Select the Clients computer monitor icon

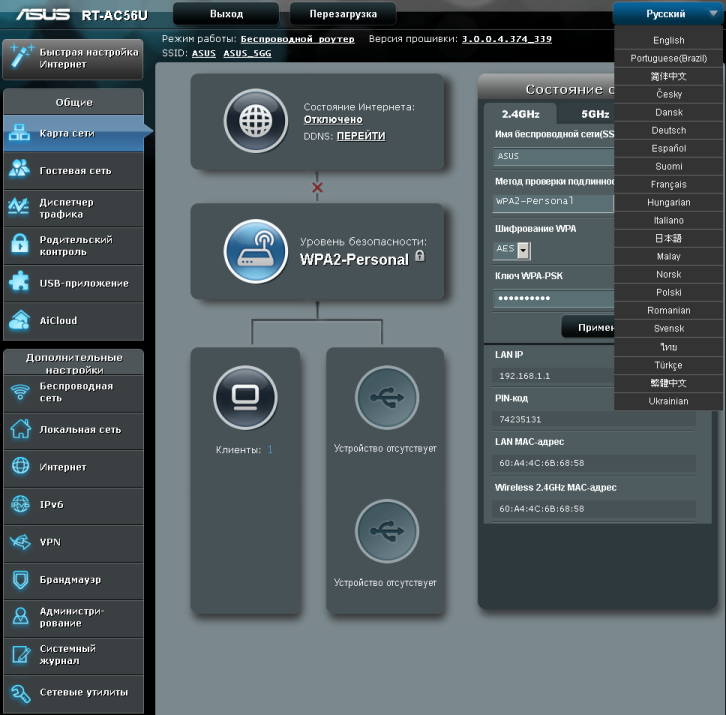(x=245, y=397)
